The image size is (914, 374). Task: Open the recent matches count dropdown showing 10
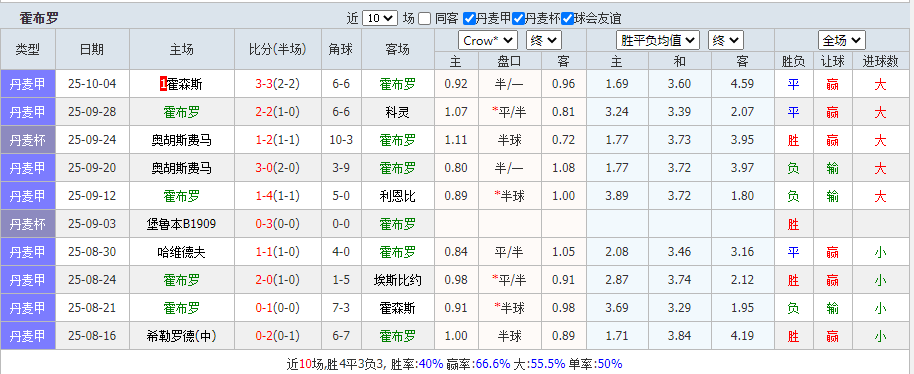click(x=379, y=18)
